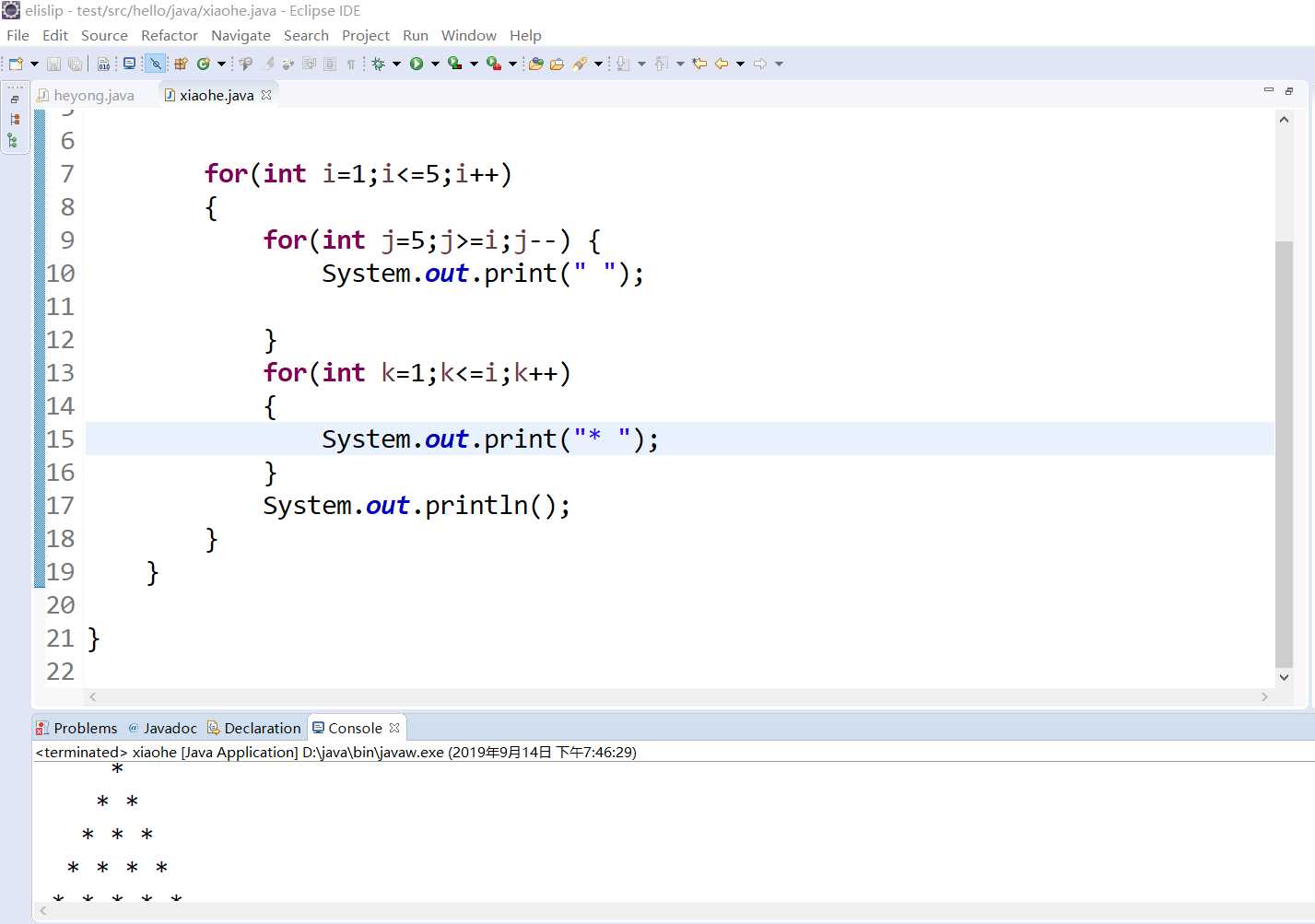Click the editor scroll down arrow
1315x924 pixels.
(x=1284, y=677)
